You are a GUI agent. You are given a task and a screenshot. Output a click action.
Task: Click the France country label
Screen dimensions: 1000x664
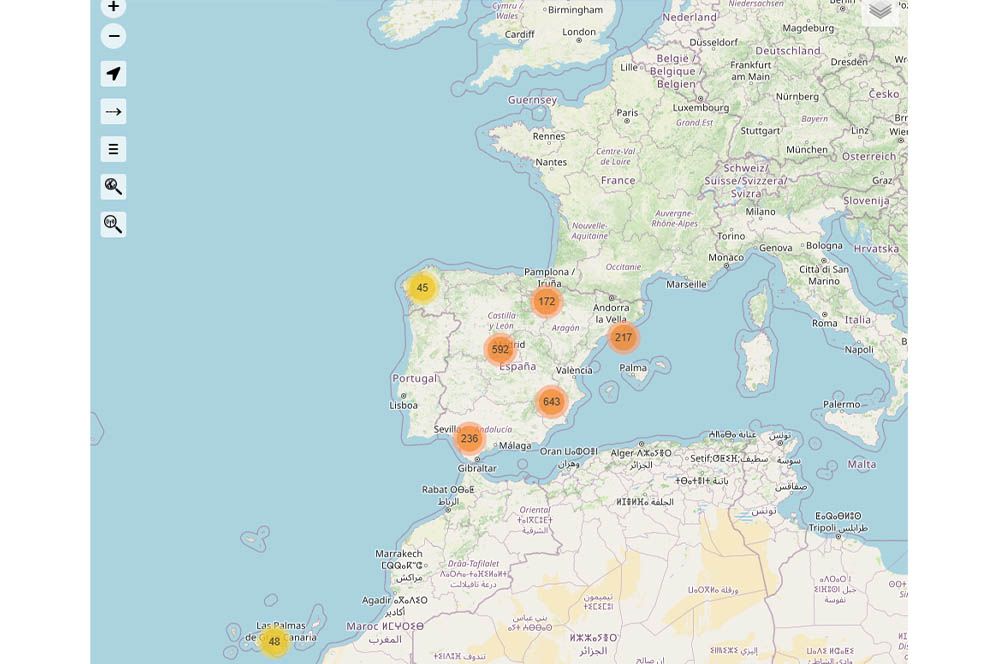tap(618, 181)
